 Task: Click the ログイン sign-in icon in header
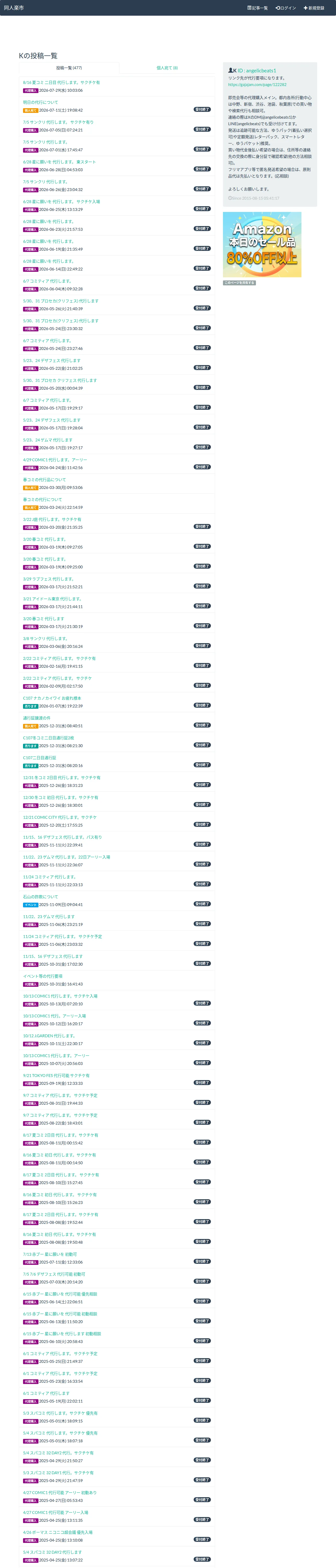(x=277, y=8)
